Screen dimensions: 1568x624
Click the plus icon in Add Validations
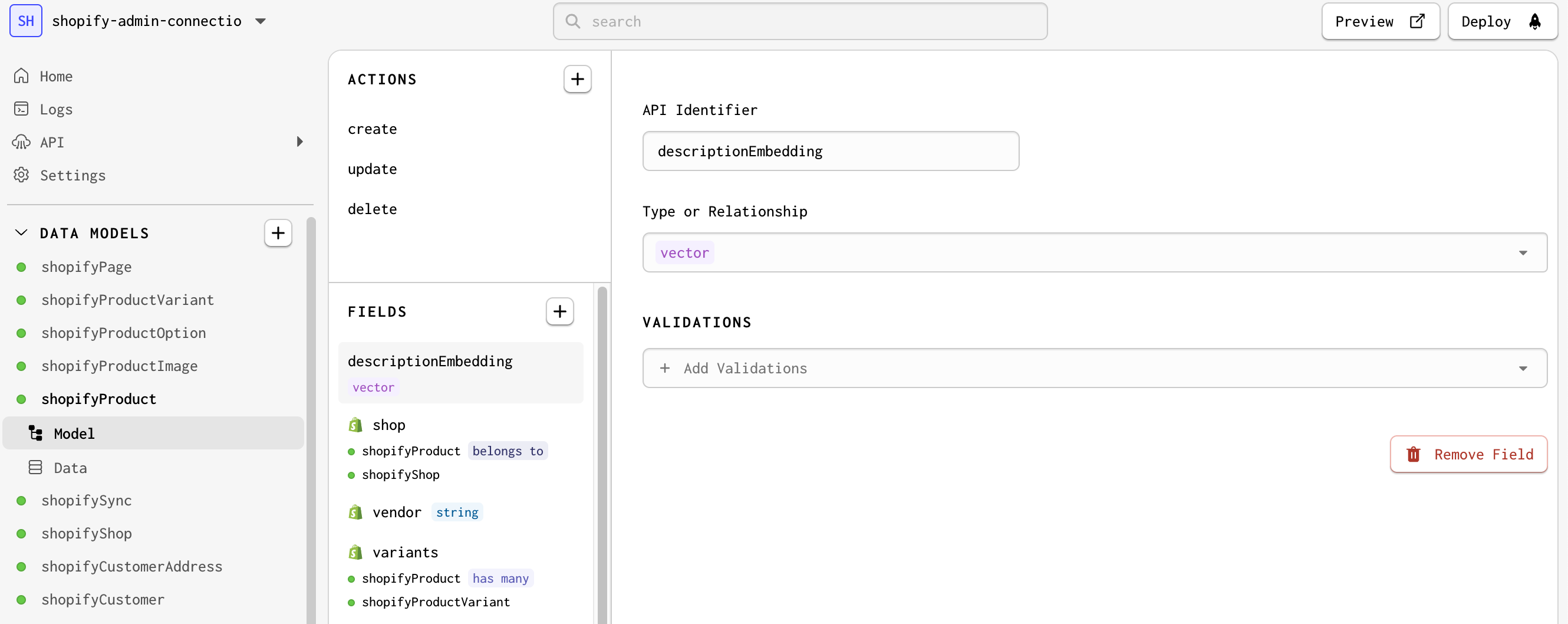click(665, 367)
